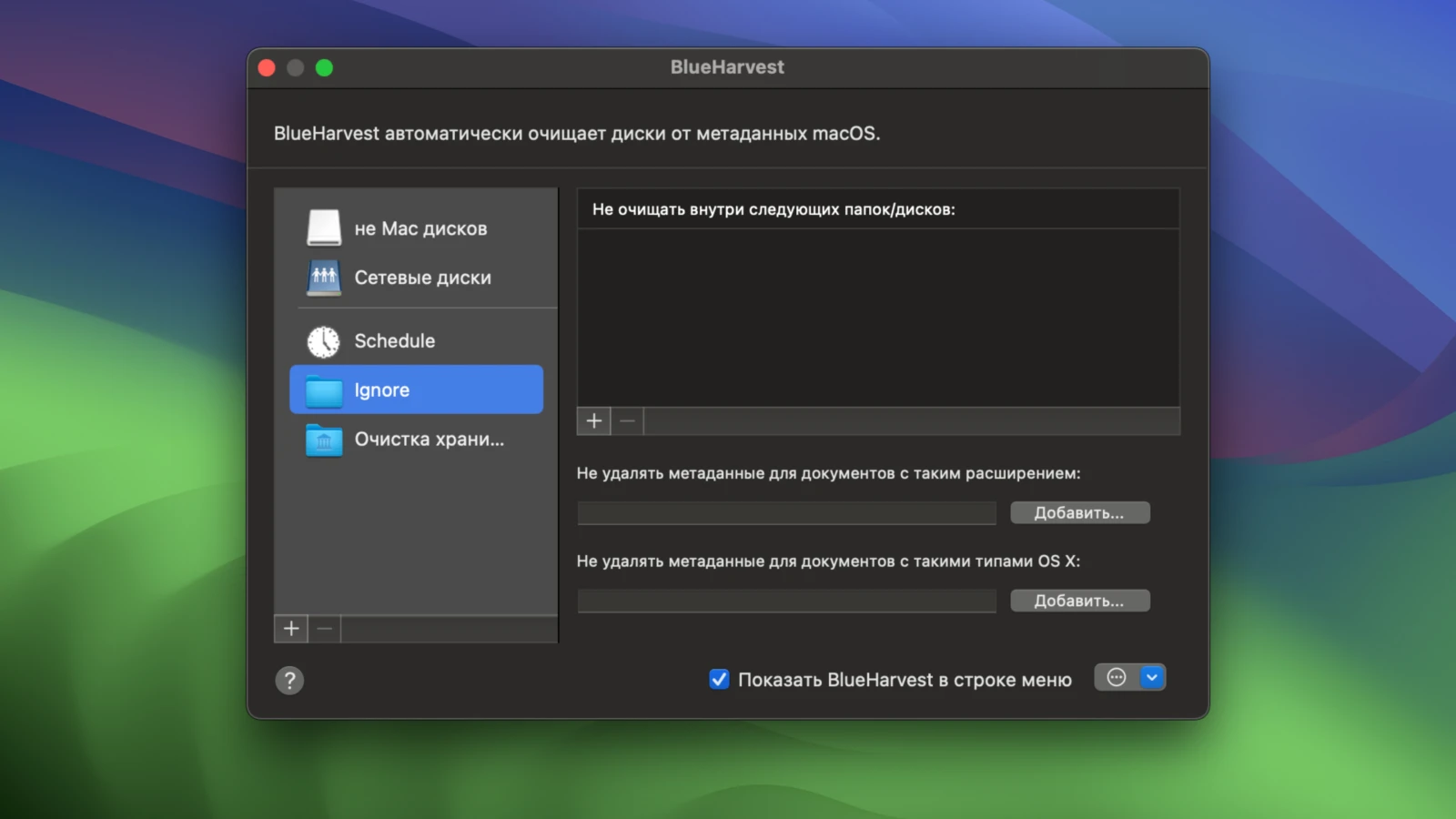
Task: Switch to не Mac дисков section
Action: pyautogui.click(x=420, y=228)
